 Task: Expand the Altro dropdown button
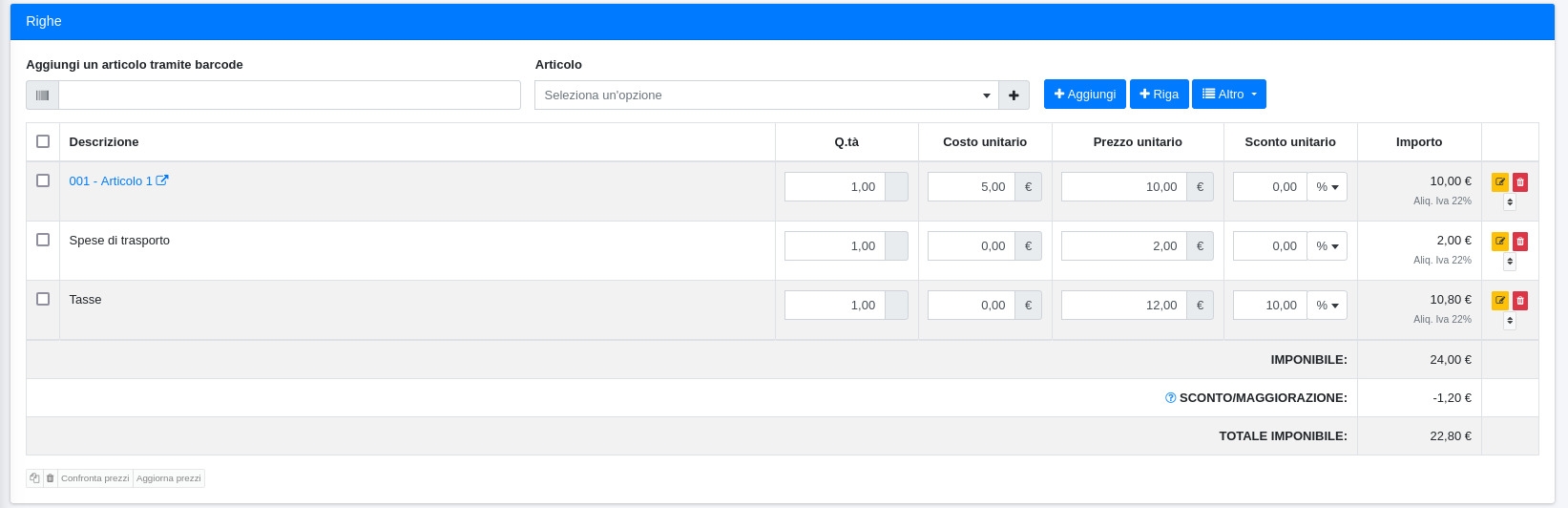coord(1228,94)
